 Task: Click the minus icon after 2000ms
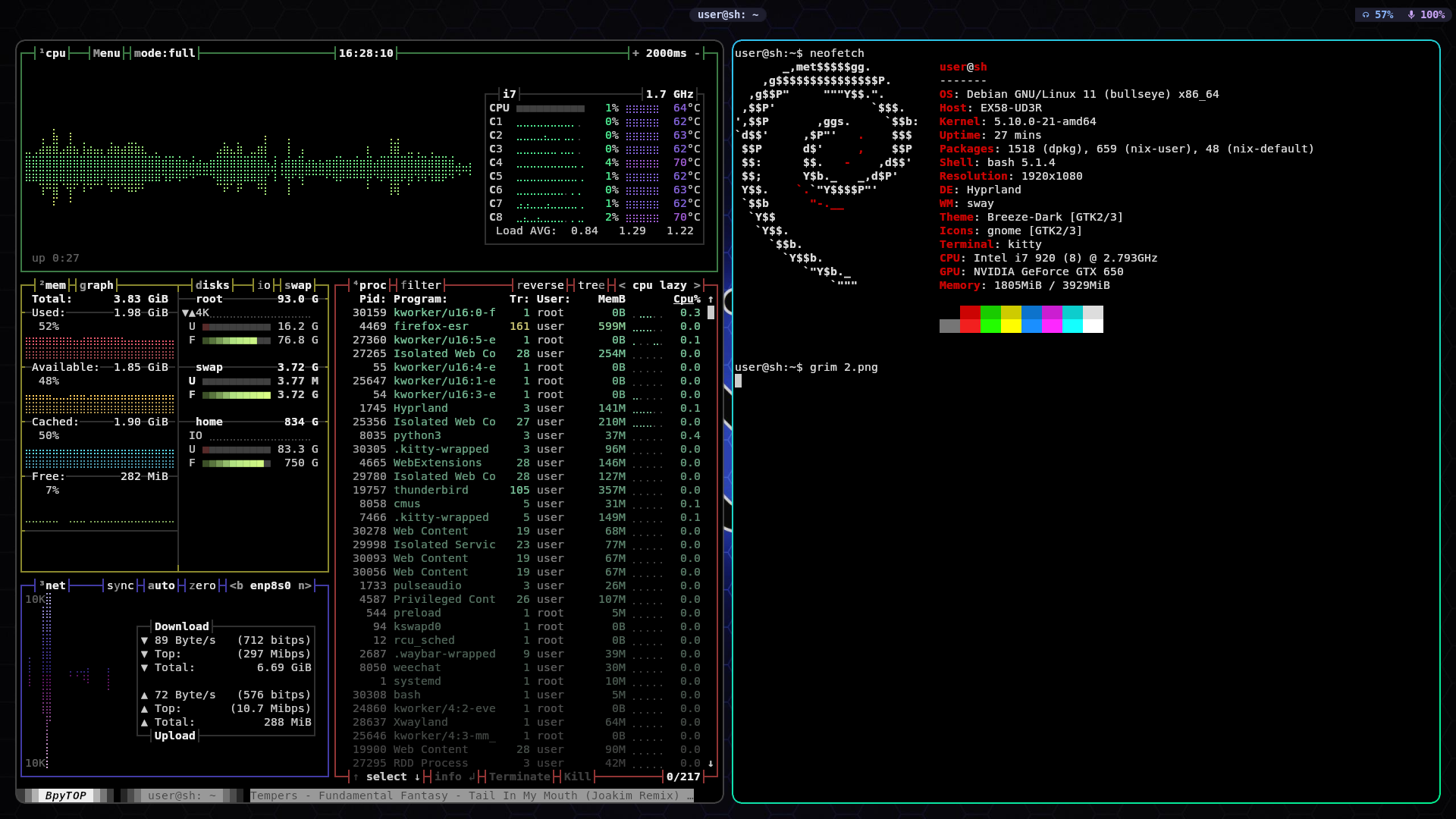coord(697,53)
